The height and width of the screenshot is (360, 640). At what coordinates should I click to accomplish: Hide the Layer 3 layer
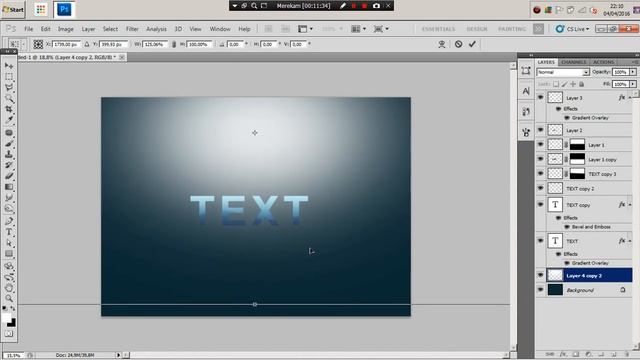[540, 98]
